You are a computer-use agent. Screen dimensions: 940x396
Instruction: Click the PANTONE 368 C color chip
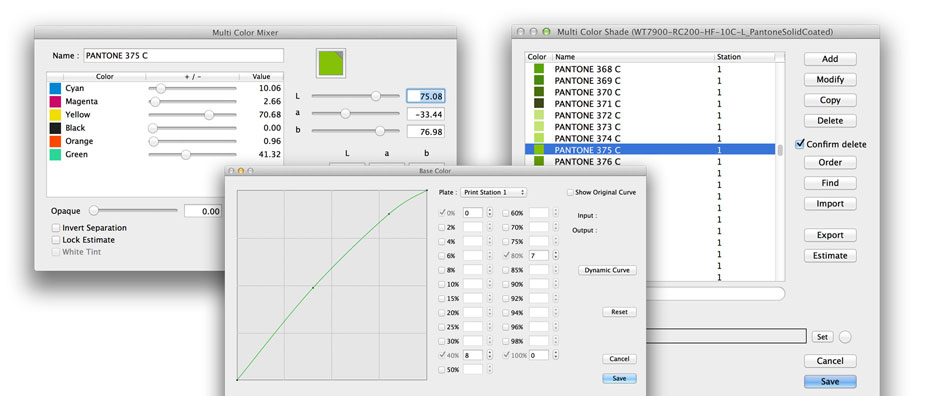(539, 69)
